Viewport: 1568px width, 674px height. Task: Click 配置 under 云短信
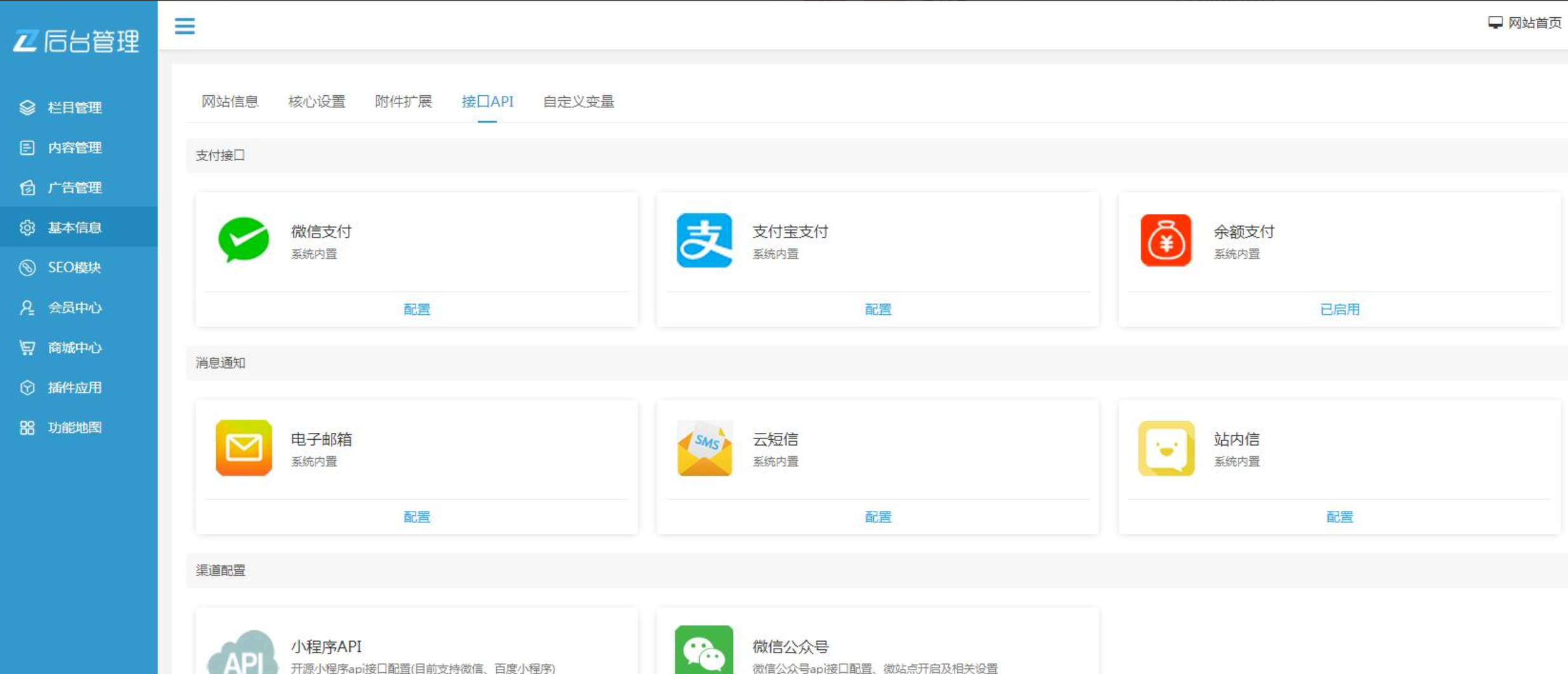click(x=878, y=517)
